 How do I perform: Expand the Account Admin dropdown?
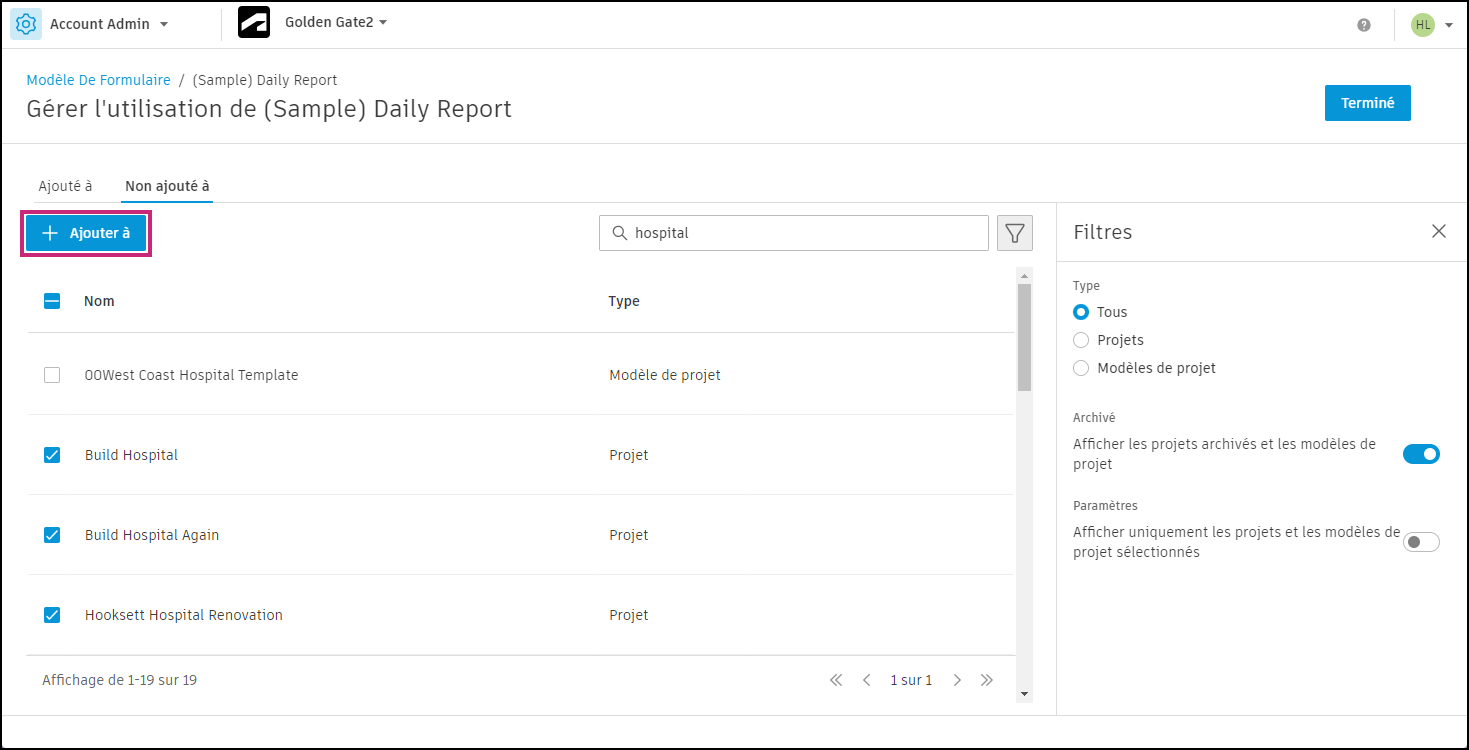click(x=164, y=24)
